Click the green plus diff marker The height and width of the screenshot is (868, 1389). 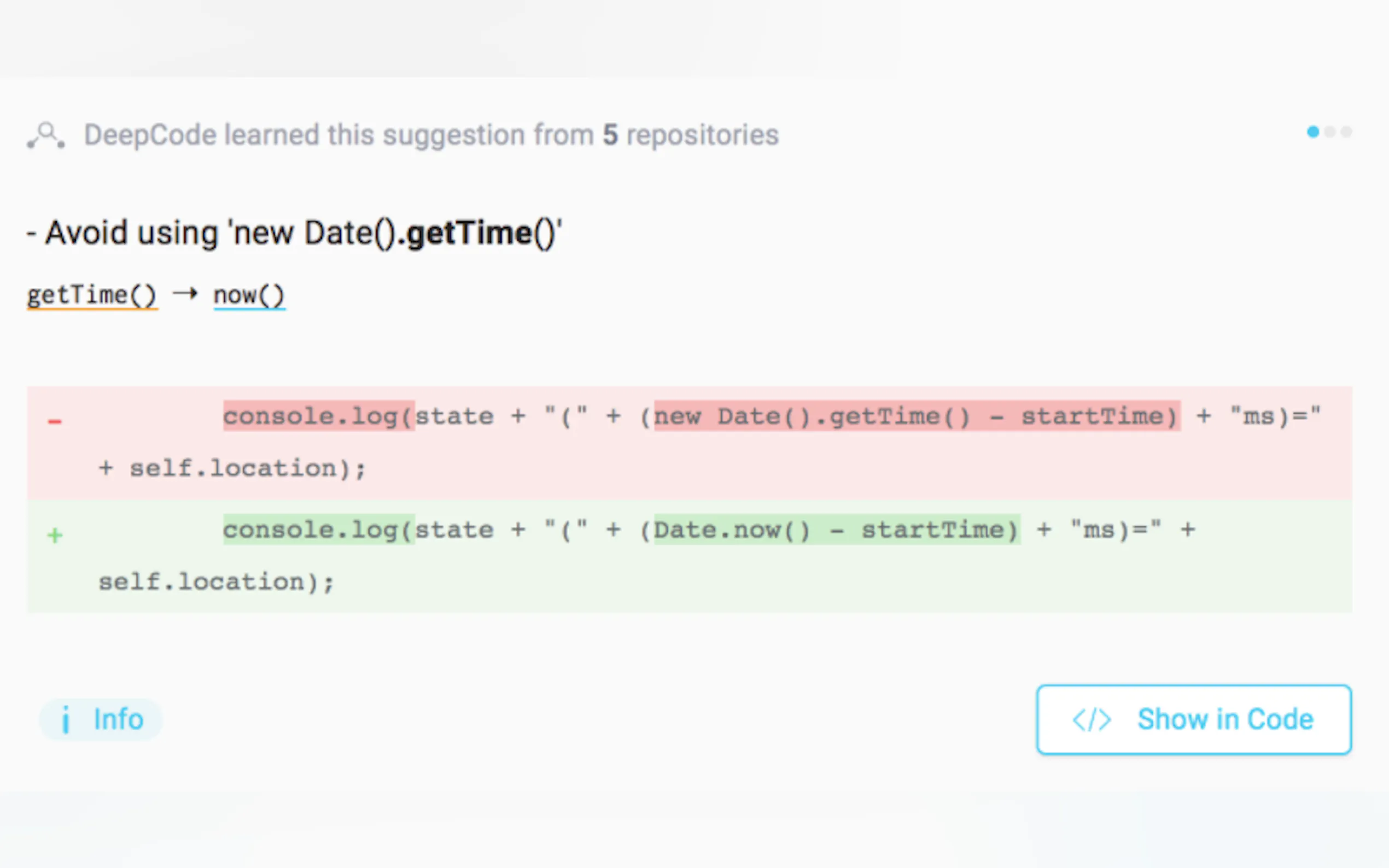point(55,536)
